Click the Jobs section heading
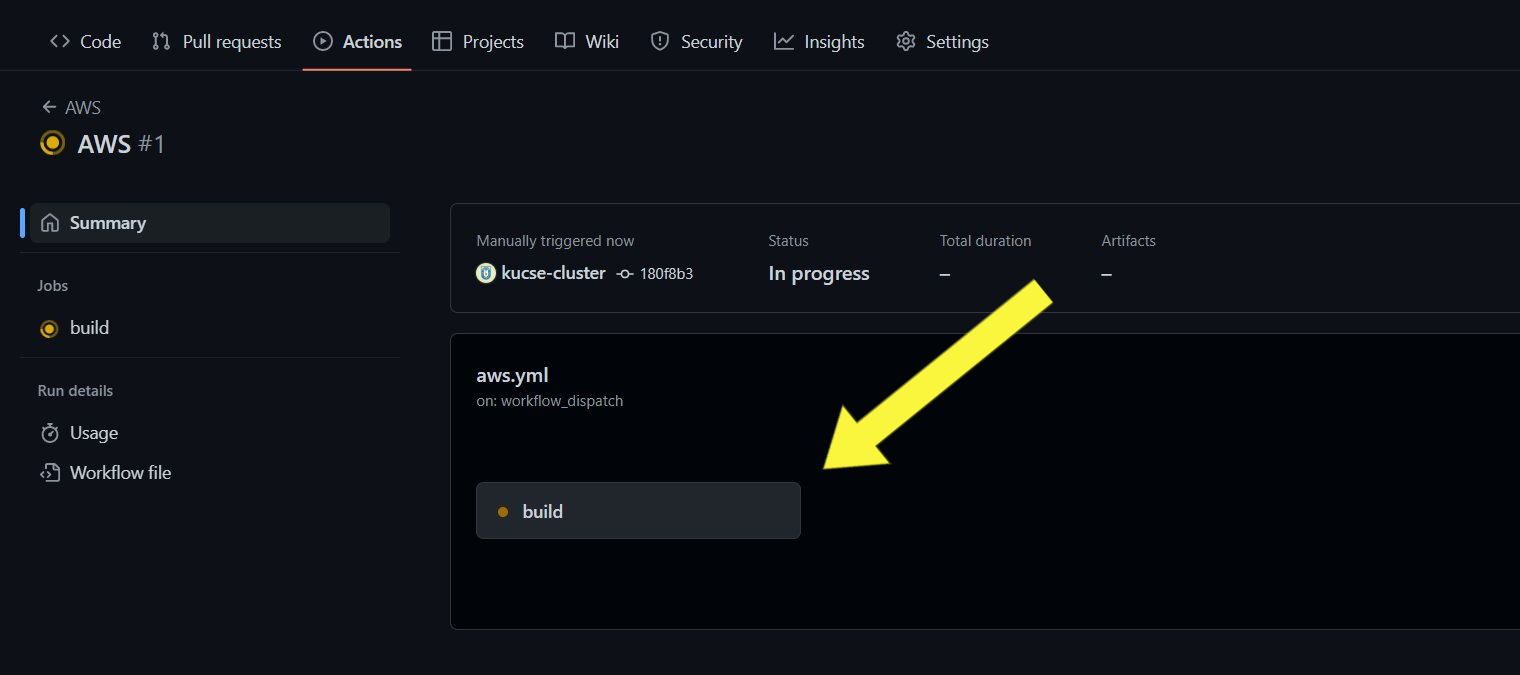1520x675 pixels. pyautogui.click(x=53, y=286)
